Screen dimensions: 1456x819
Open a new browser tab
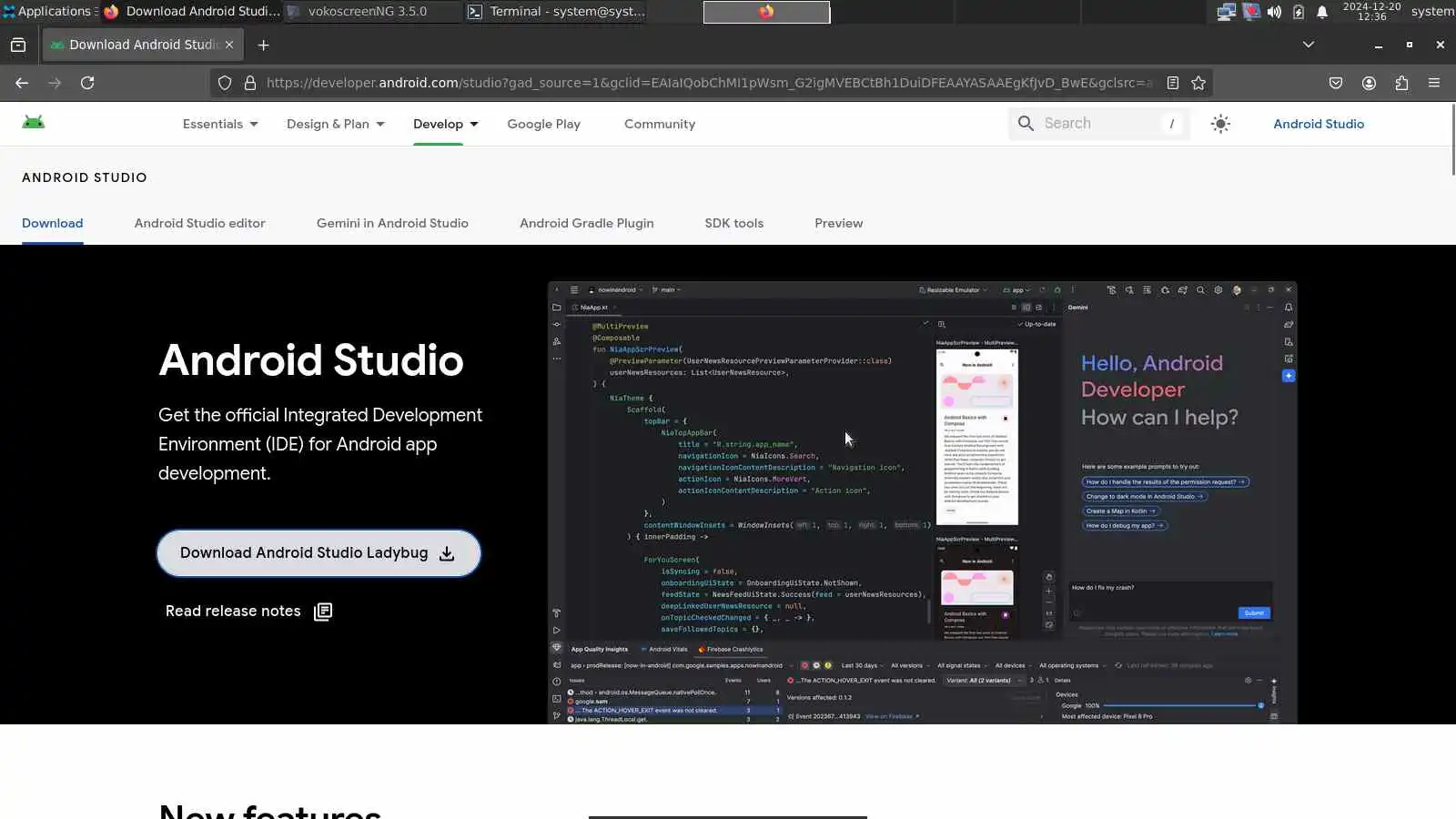pyautogui.click(x=264, y=45)
